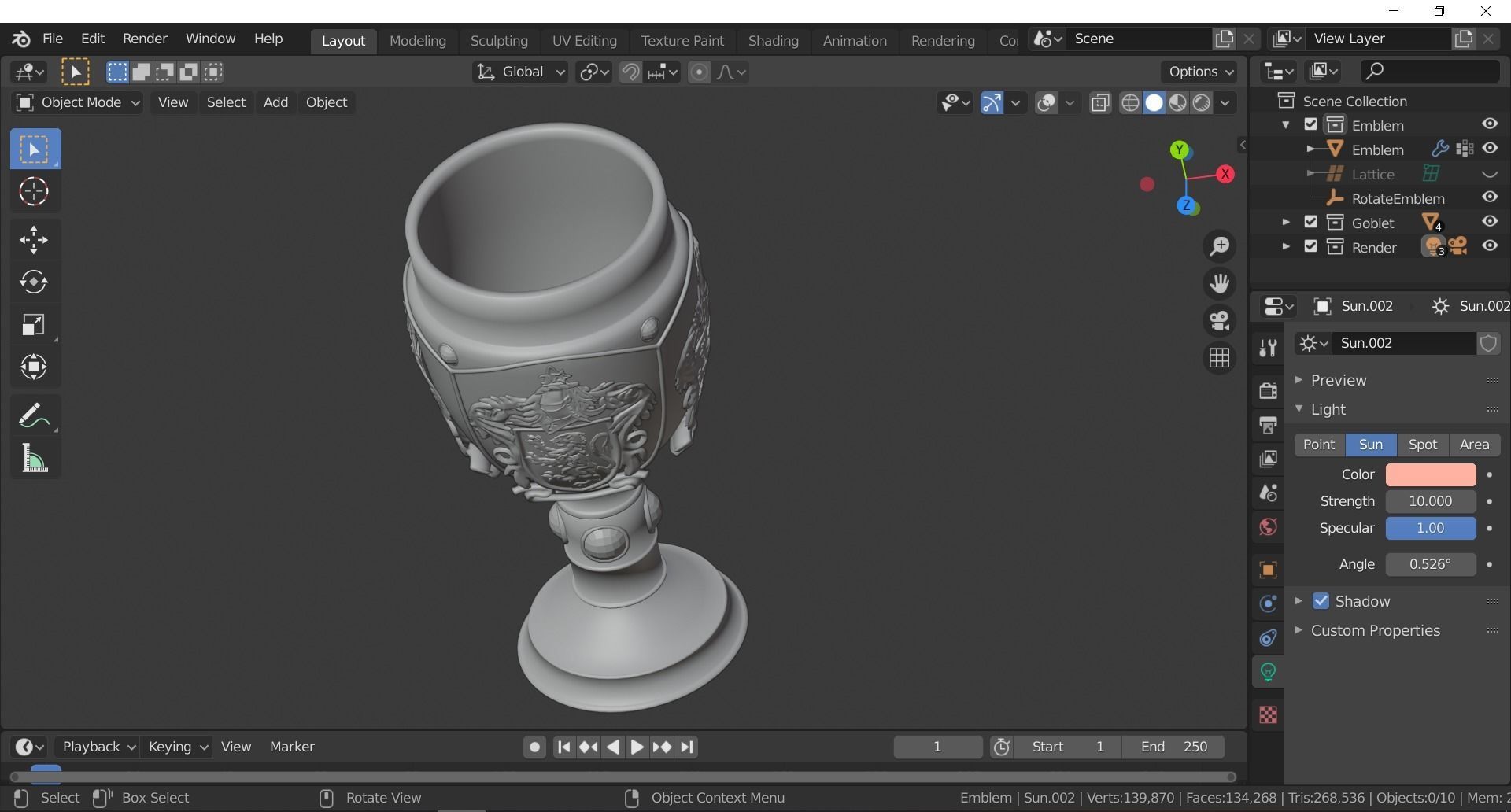
Task: Open the Object Mode dropdown
Action: click(77, 102)
